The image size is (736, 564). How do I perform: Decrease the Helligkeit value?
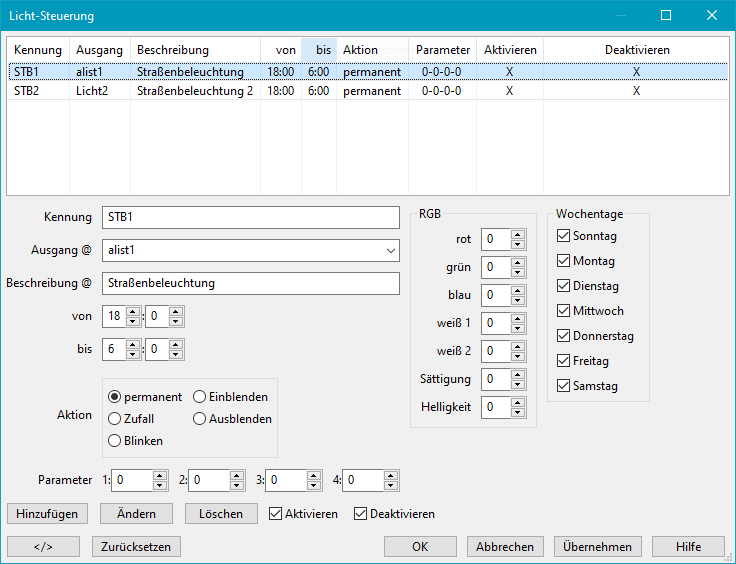coord(517,412)
